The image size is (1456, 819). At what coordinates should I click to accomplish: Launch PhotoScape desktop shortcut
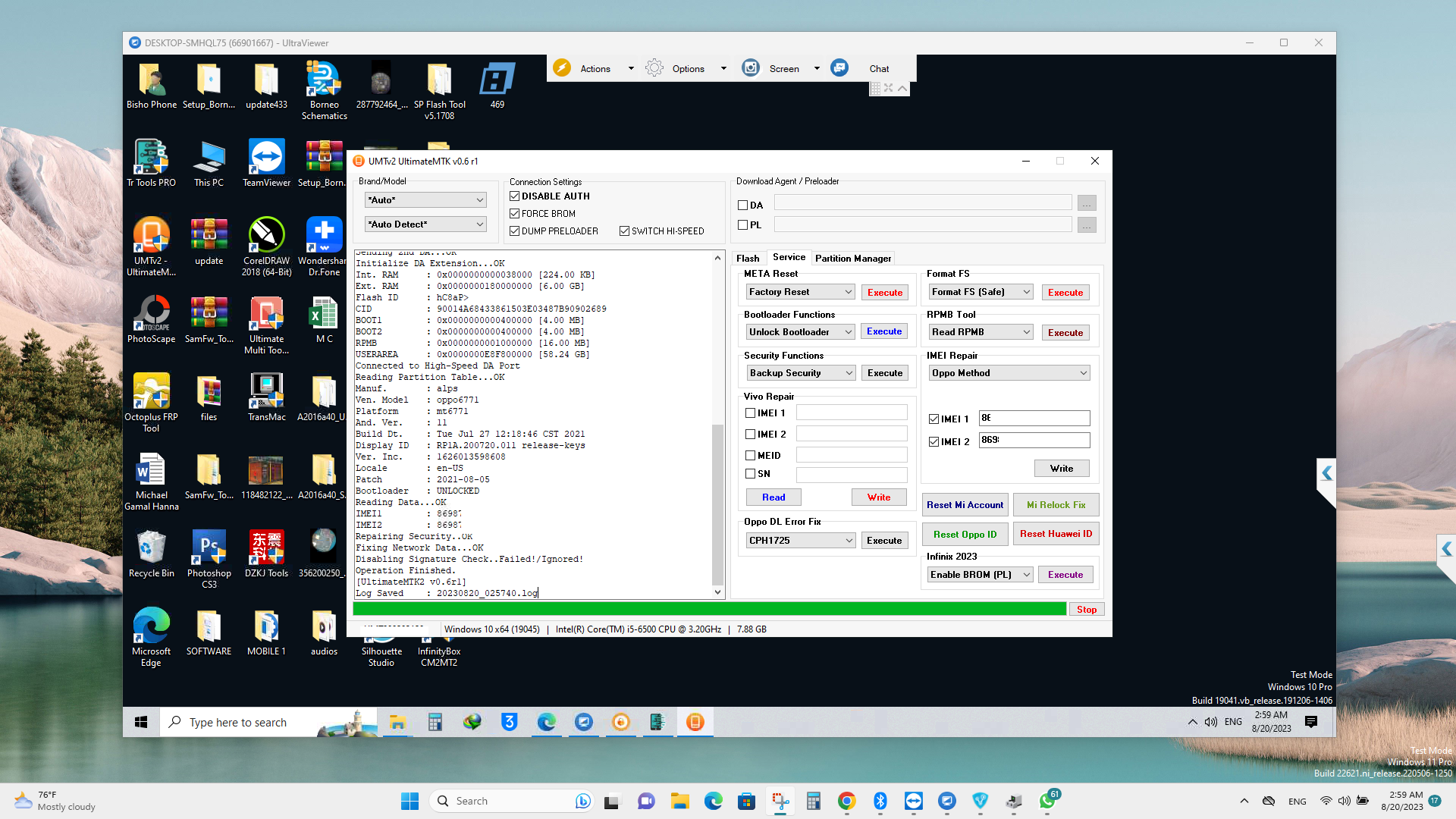(x=151, y=319)
